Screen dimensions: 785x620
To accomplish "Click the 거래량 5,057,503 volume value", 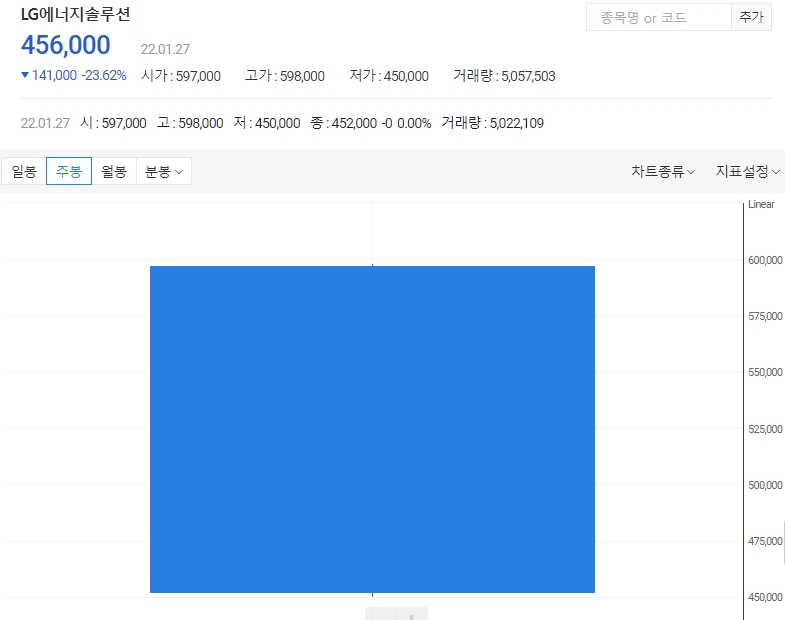I will (504, 76).
